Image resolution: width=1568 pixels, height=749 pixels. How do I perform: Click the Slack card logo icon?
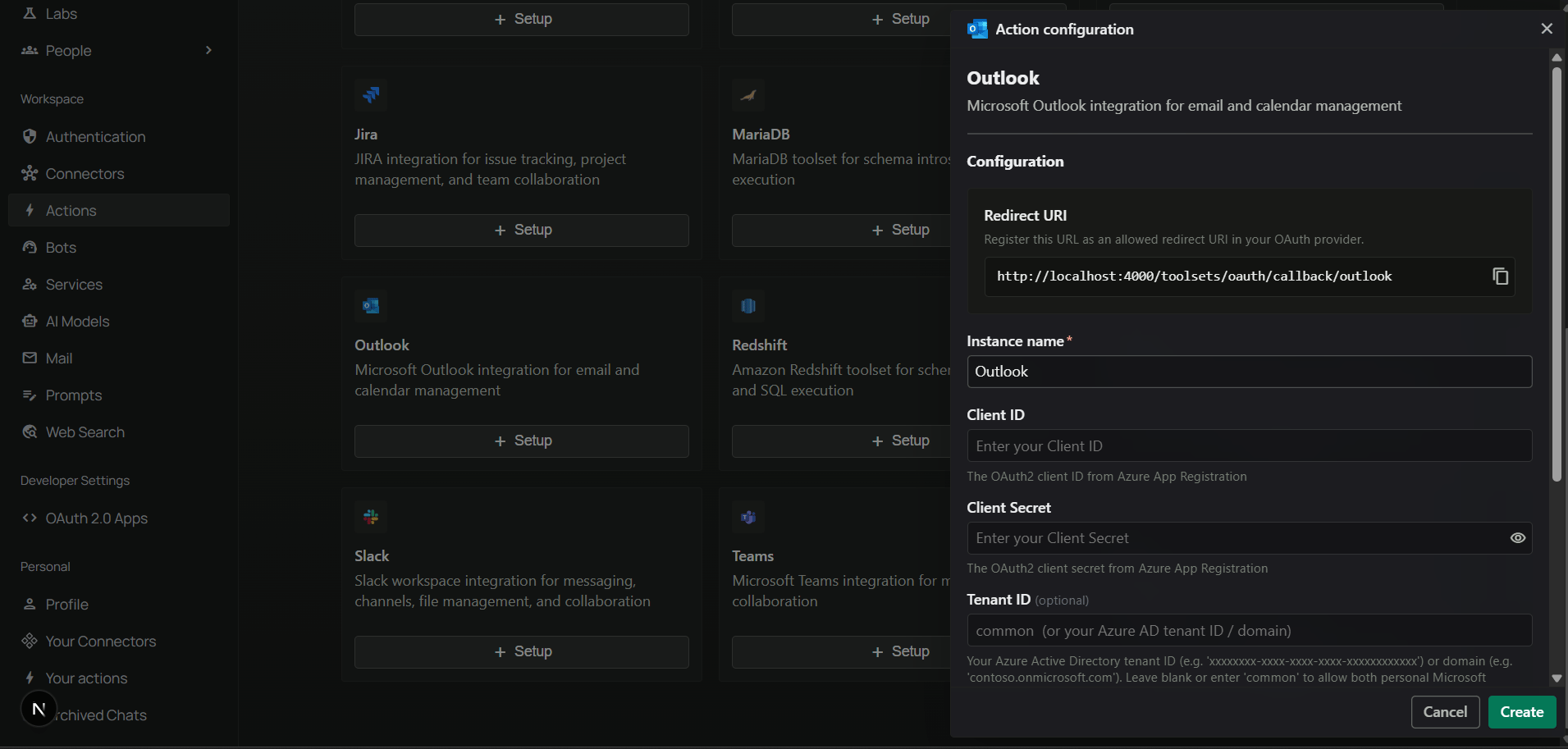371,516
